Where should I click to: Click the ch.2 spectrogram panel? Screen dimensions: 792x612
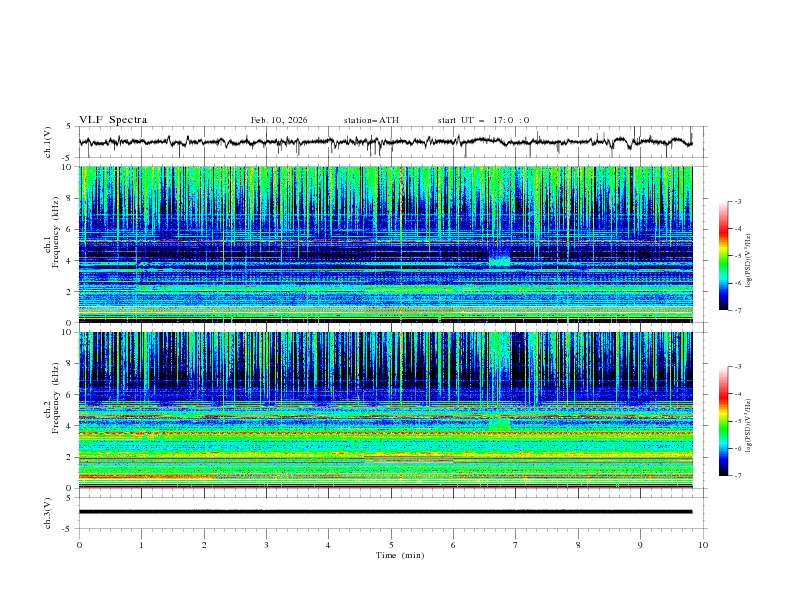(x=385, y=410)
